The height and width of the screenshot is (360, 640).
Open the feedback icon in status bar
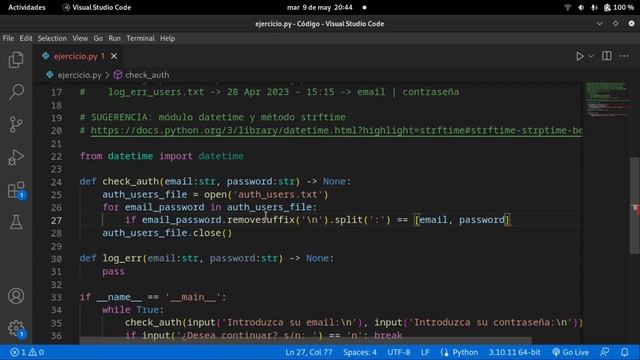click(x=604, y=352)
